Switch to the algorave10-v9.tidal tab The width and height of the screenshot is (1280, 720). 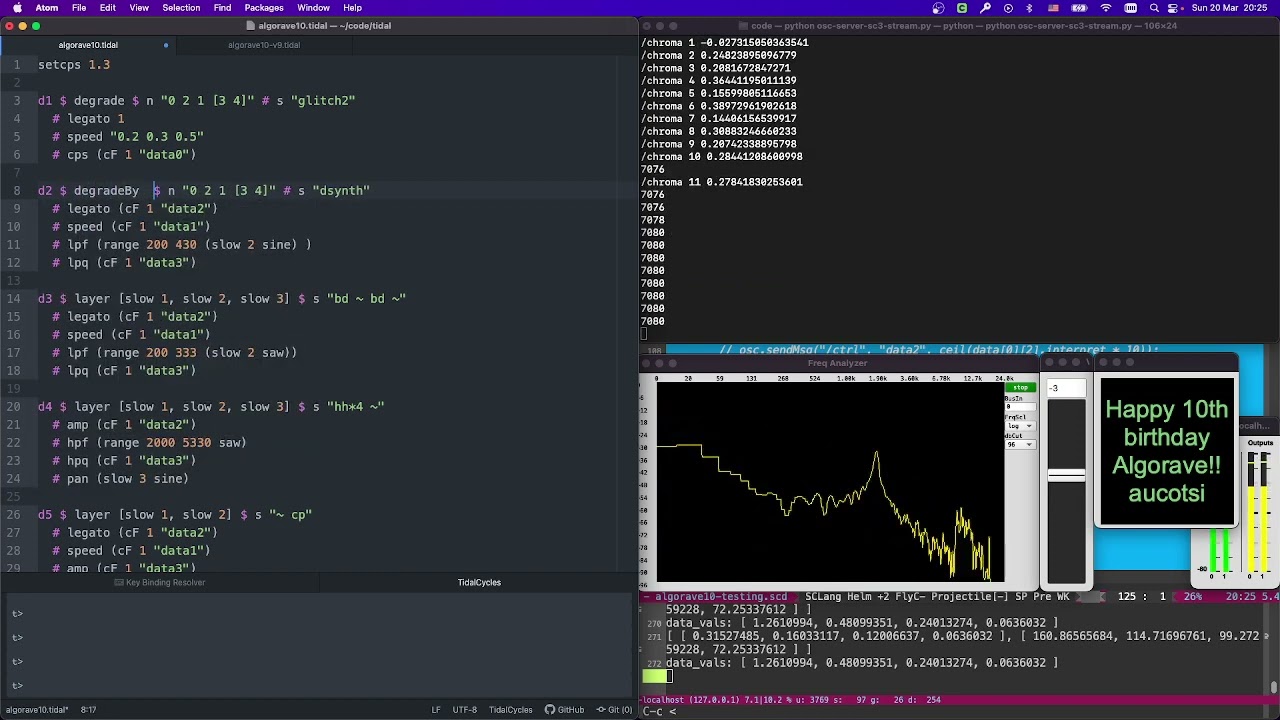[263, 45]
